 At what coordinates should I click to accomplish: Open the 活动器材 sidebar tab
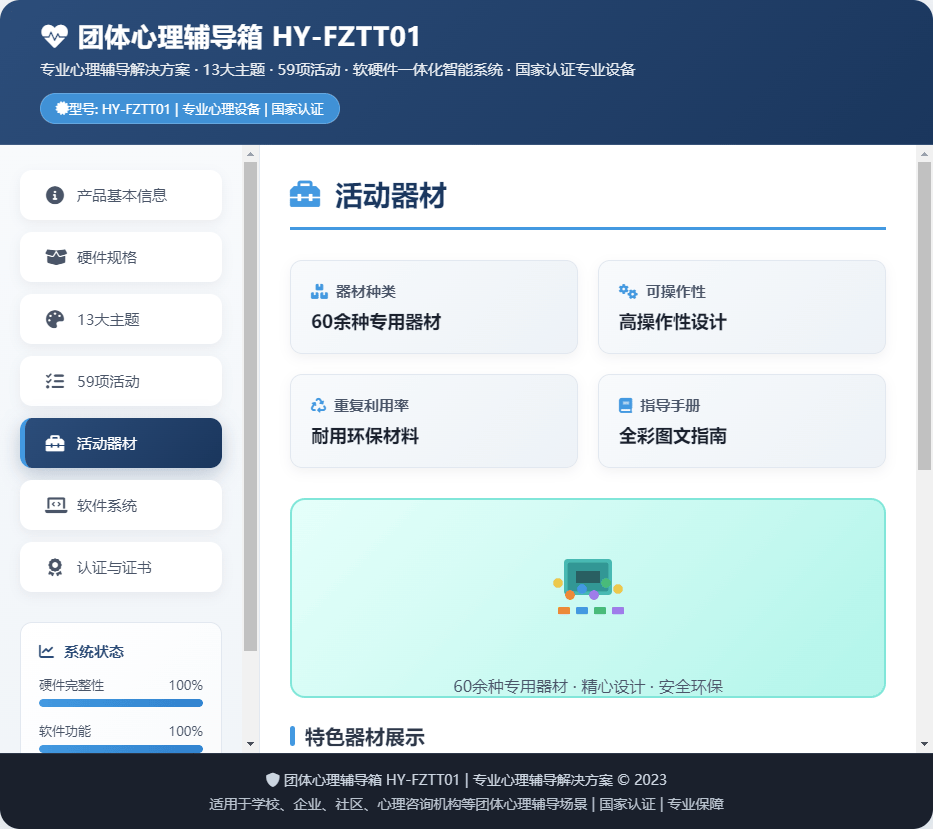pos(121,443)
